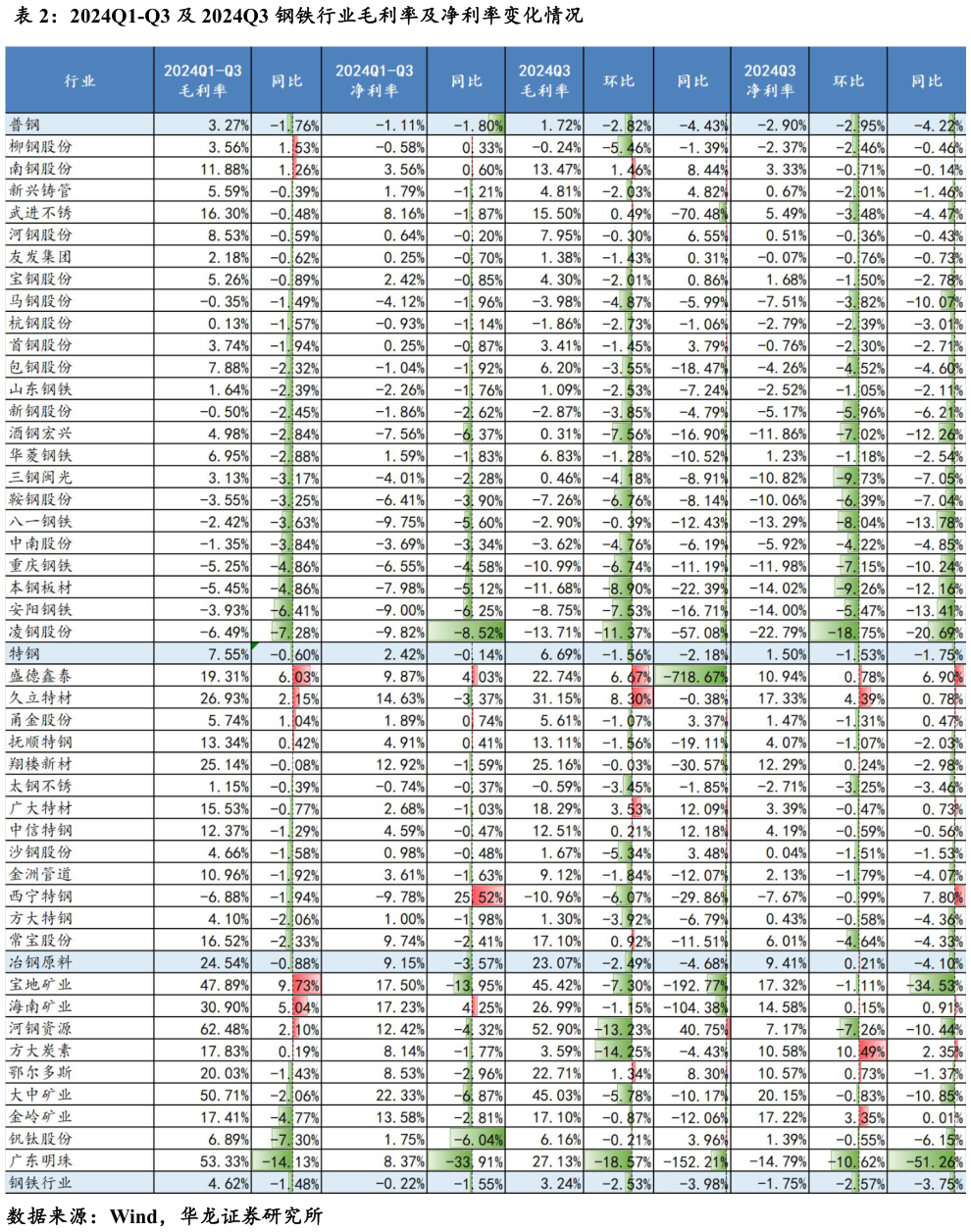Pick the 河钢股份 row name
The width and height of the screenshot is (971, 1232).
40,235
